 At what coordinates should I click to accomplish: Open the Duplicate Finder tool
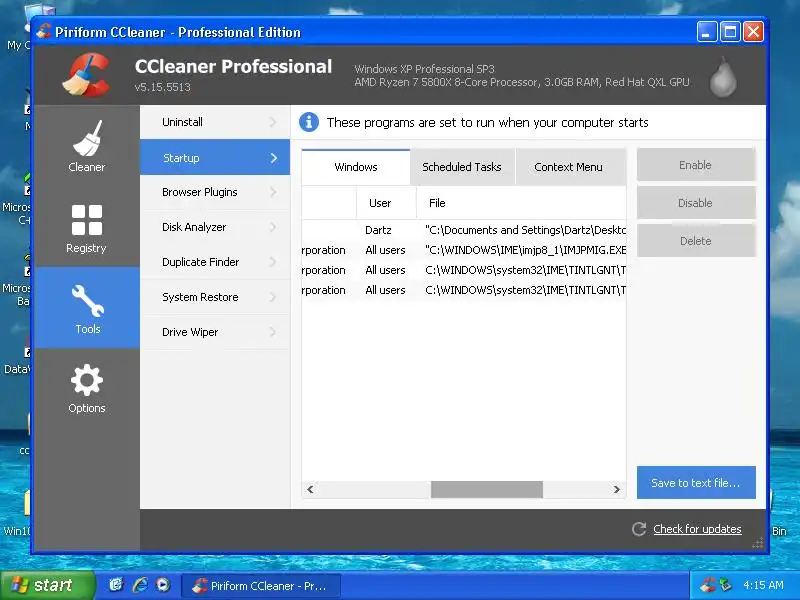pyautogui.click(x=215, y=262)
